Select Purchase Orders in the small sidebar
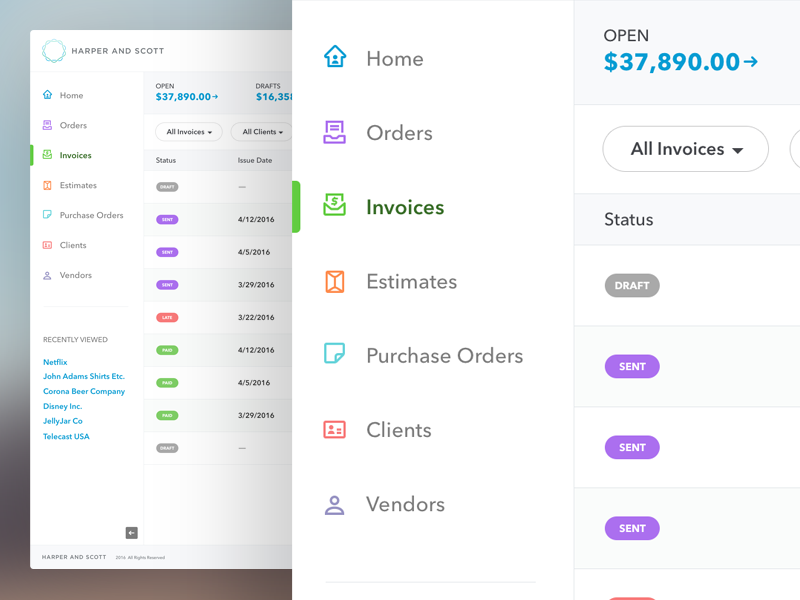The image size is (800, 600). [x=91, y=215]
